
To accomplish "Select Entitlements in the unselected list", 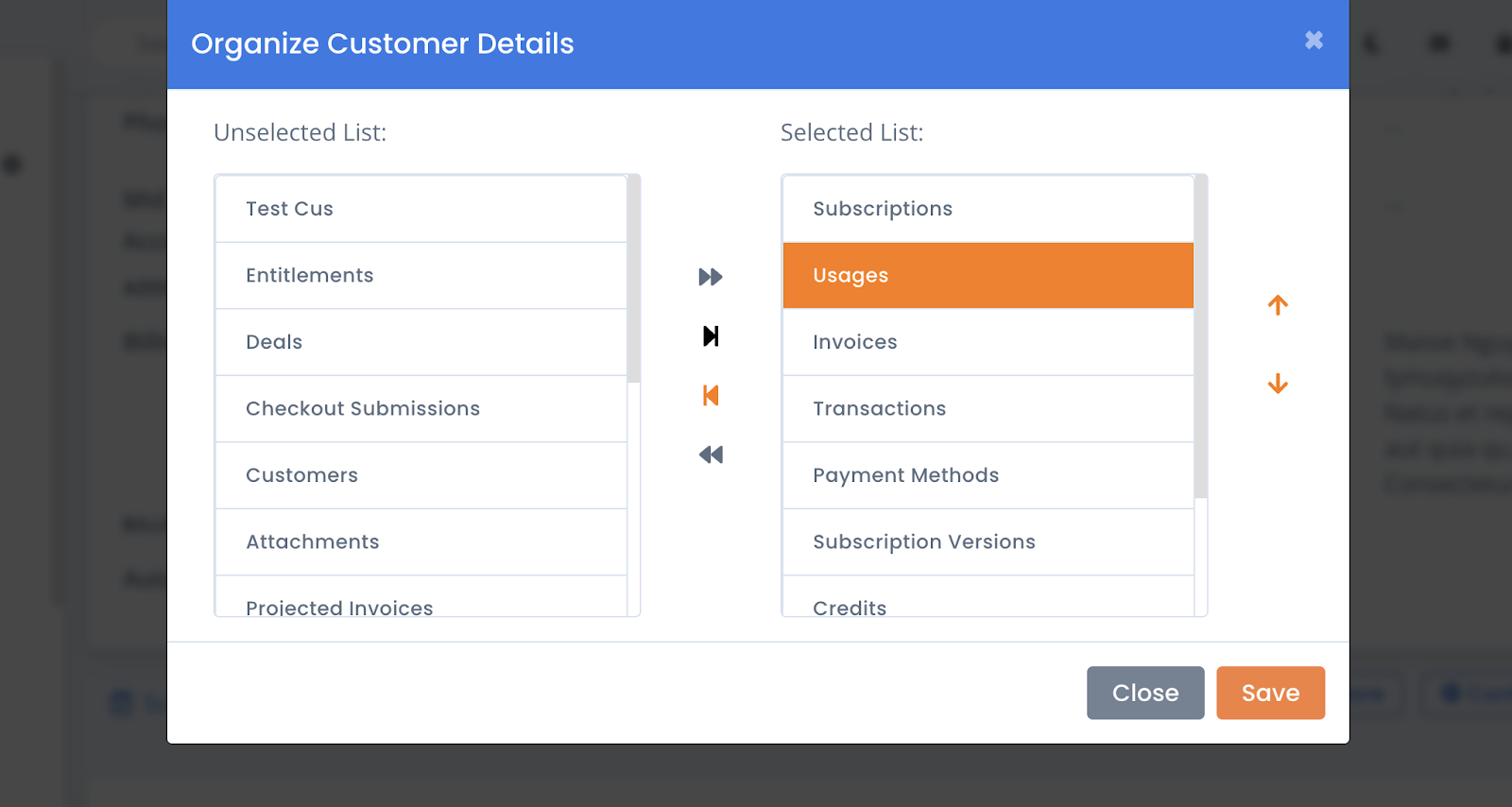I will pos(421,275).
